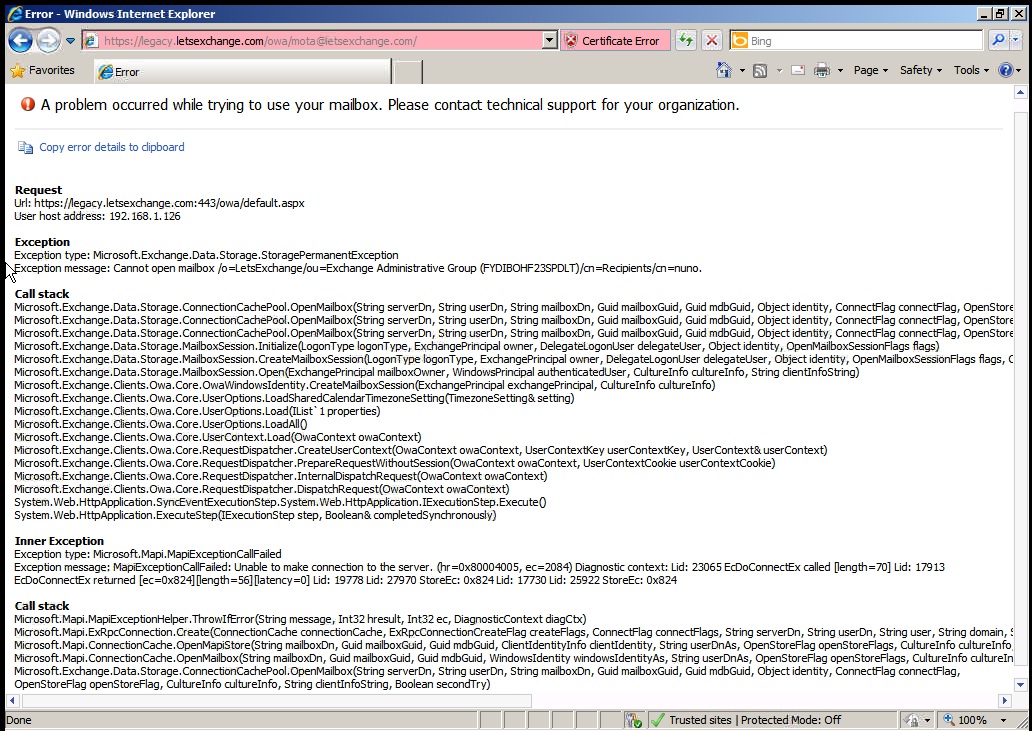Image resolution: width=1032 pixels, height=731 pixels.
Task: Open the recent pages dropdown arrow
Action: 70,41
